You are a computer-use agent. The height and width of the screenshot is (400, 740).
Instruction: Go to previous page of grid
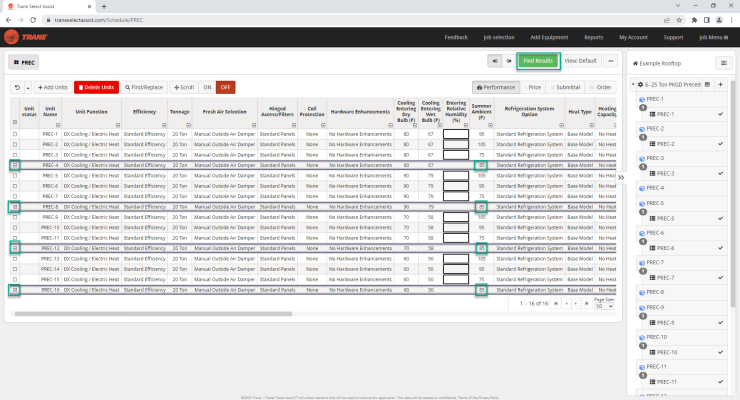pos(566,303)
